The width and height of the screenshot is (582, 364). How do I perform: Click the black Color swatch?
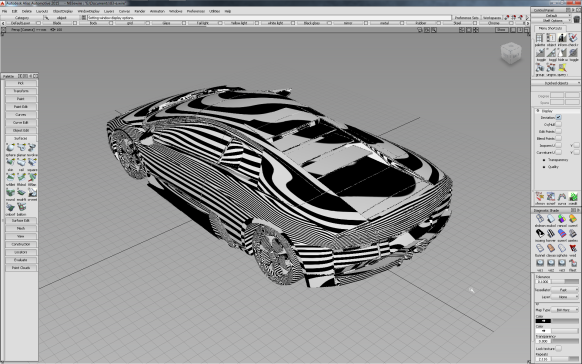(543, 321)
